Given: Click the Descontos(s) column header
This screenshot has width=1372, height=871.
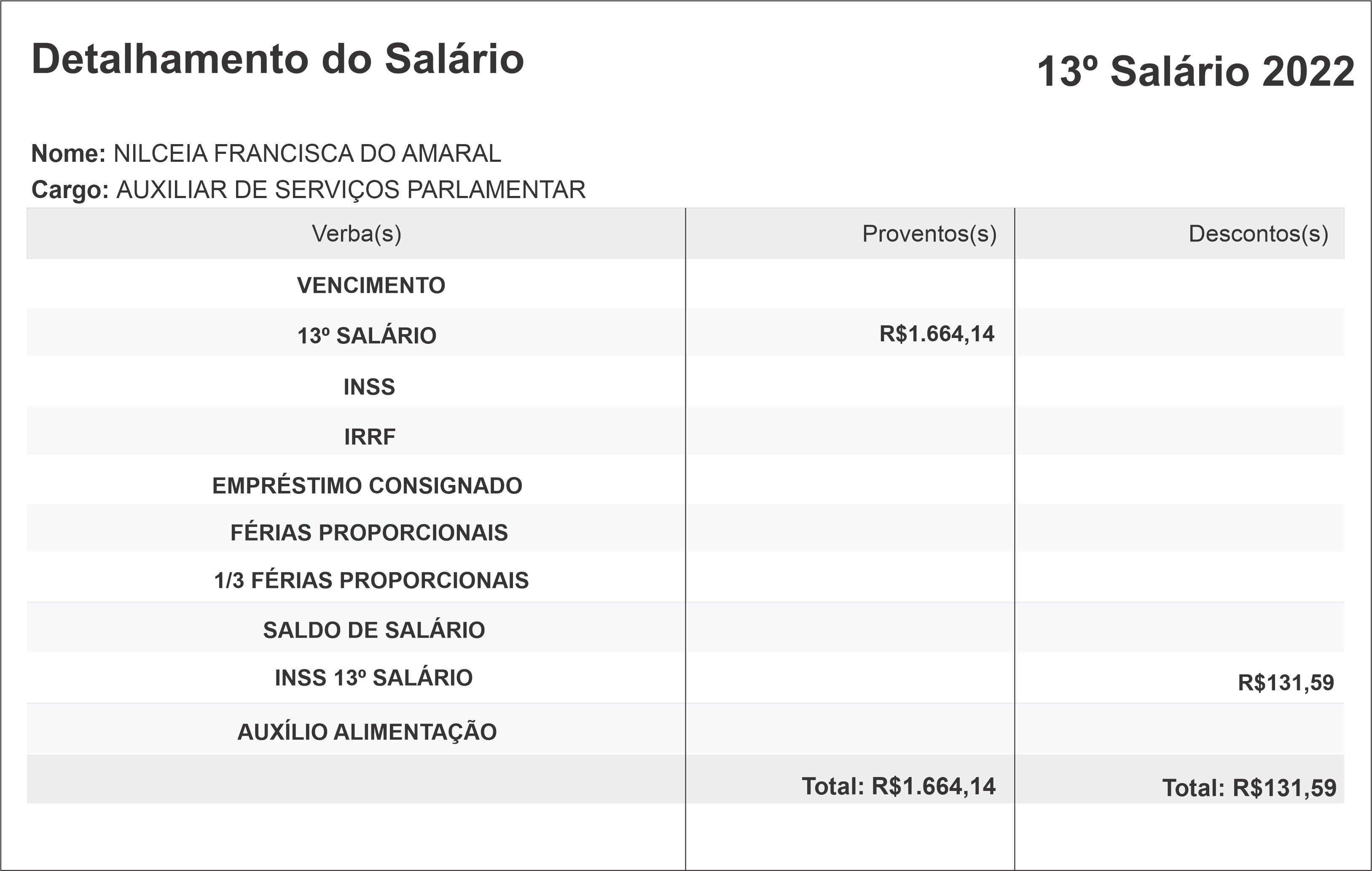Looking at the screenshot, I should click(x=1258, y=233).
